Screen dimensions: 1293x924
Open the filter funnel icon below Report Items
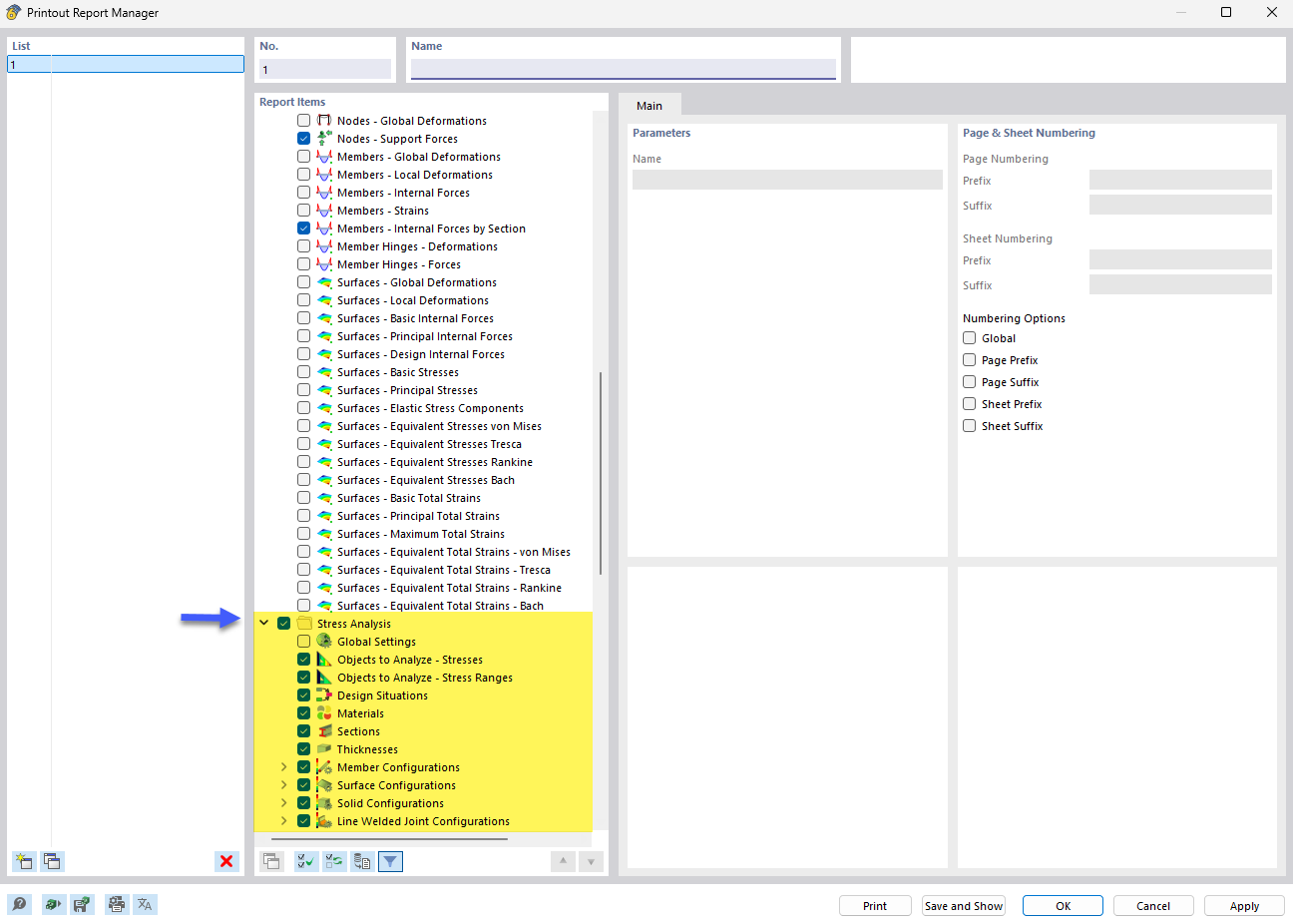pyautogui.click(x=390, y=861)
